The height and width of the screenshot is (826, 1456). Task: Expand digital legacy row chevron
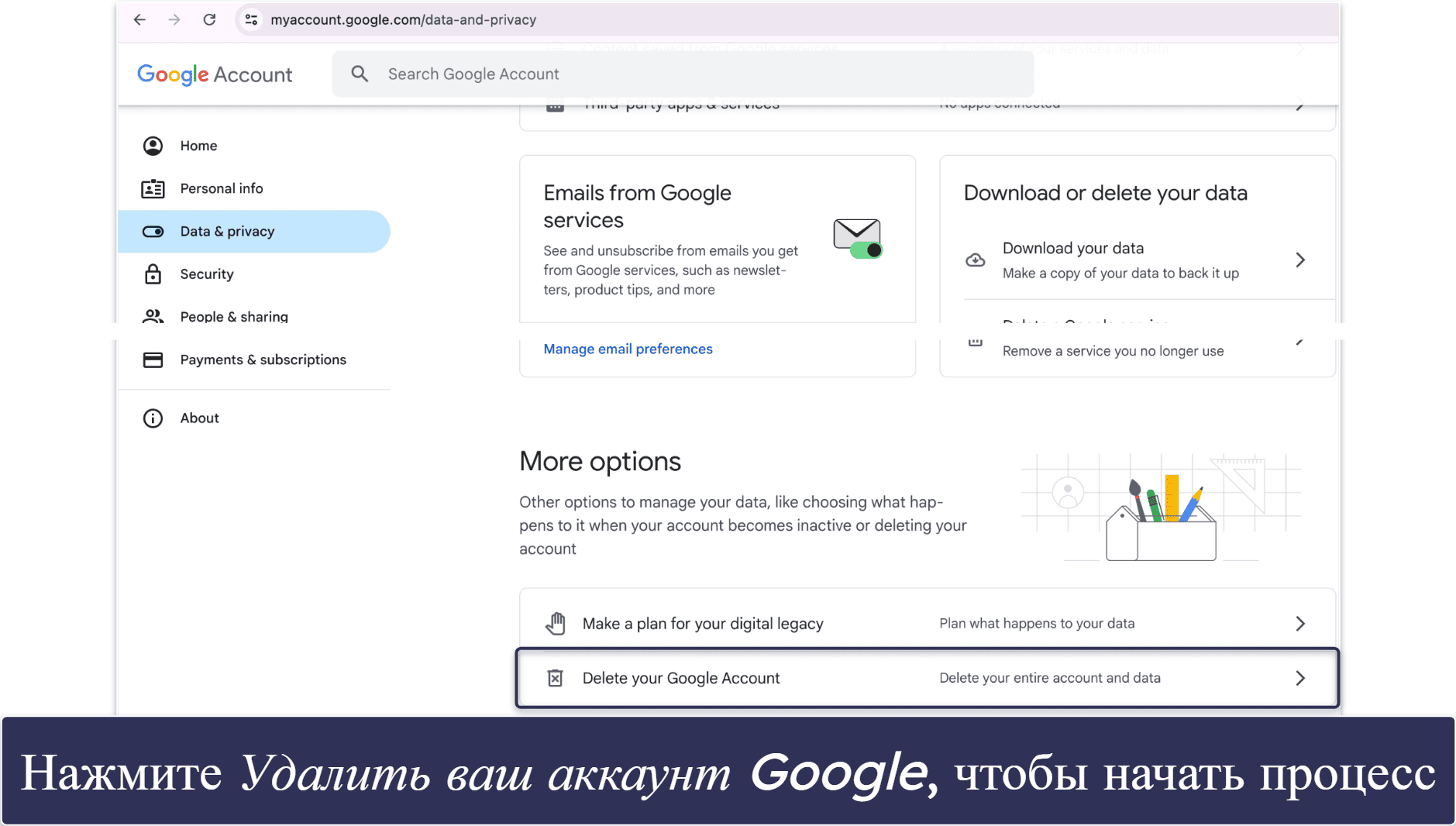pos(1300,624)
